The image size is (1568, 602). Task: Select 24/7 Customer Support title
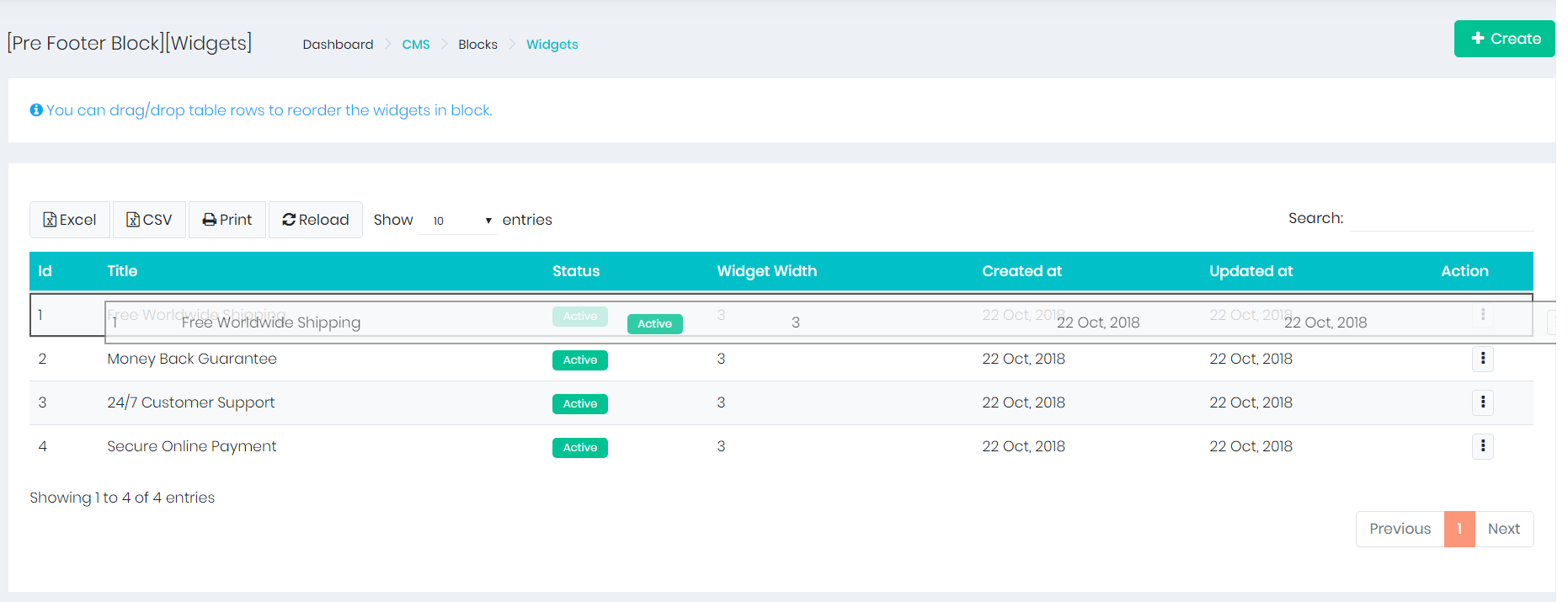coord(191,402)
